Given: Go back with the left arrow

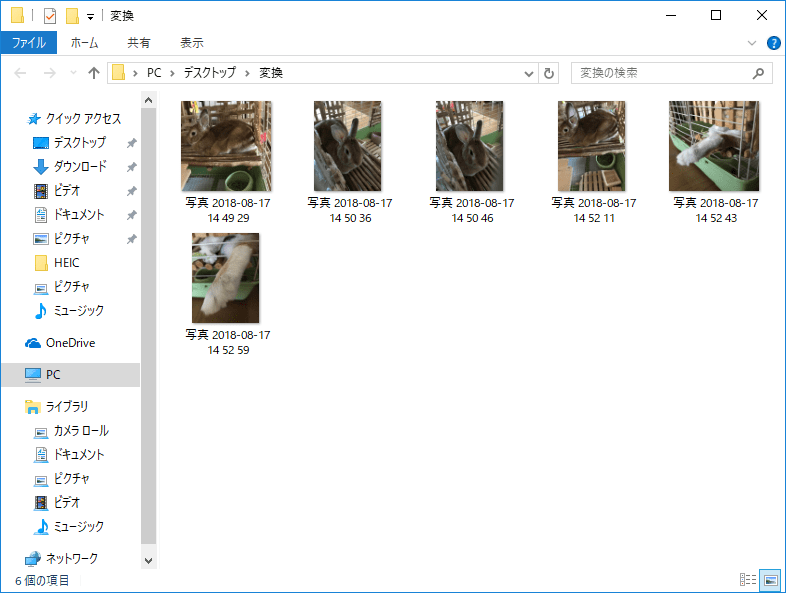Looking at the screenshot, I should coord(20,73).
